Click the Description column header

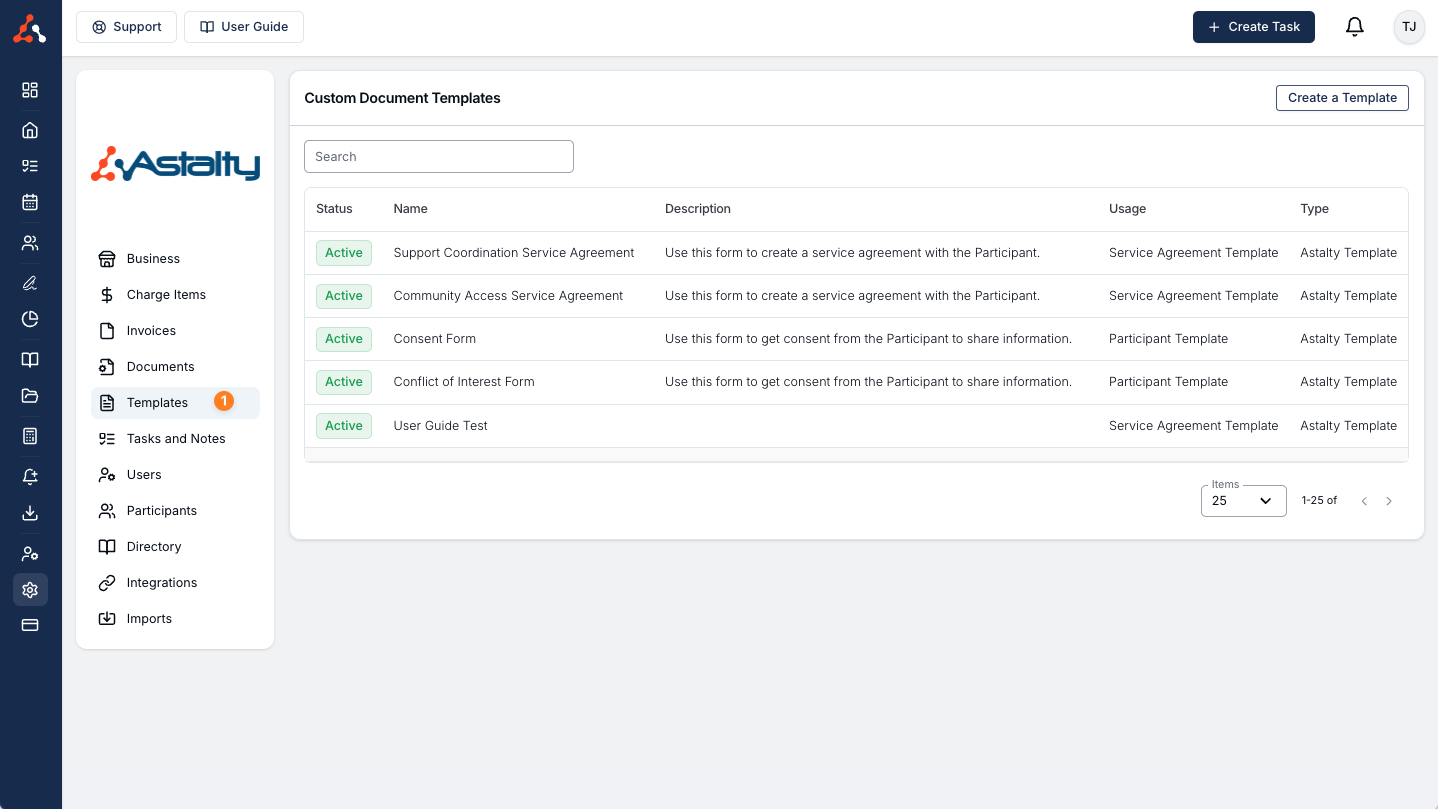[x=698, y=209]
